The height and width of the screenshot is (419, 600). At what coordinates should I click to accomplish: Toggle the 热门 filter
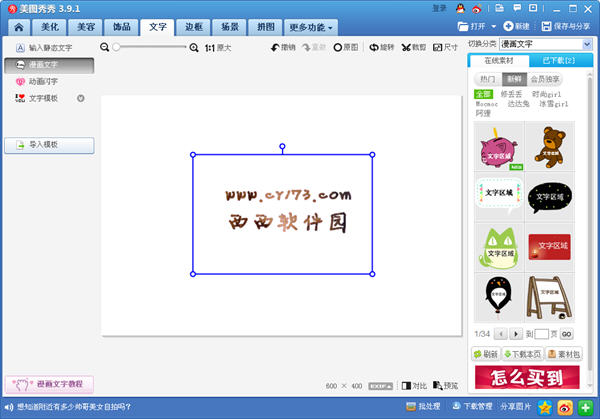tap(488, 79)
